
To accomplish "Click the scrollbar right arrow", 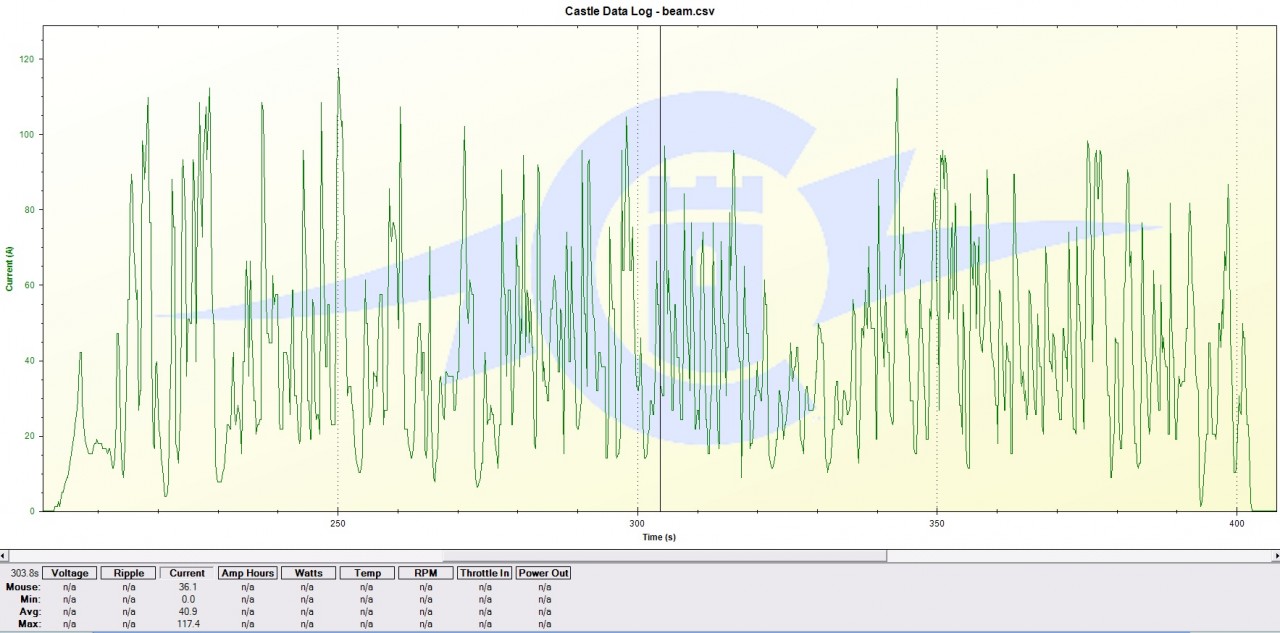I will (1274, 555).
